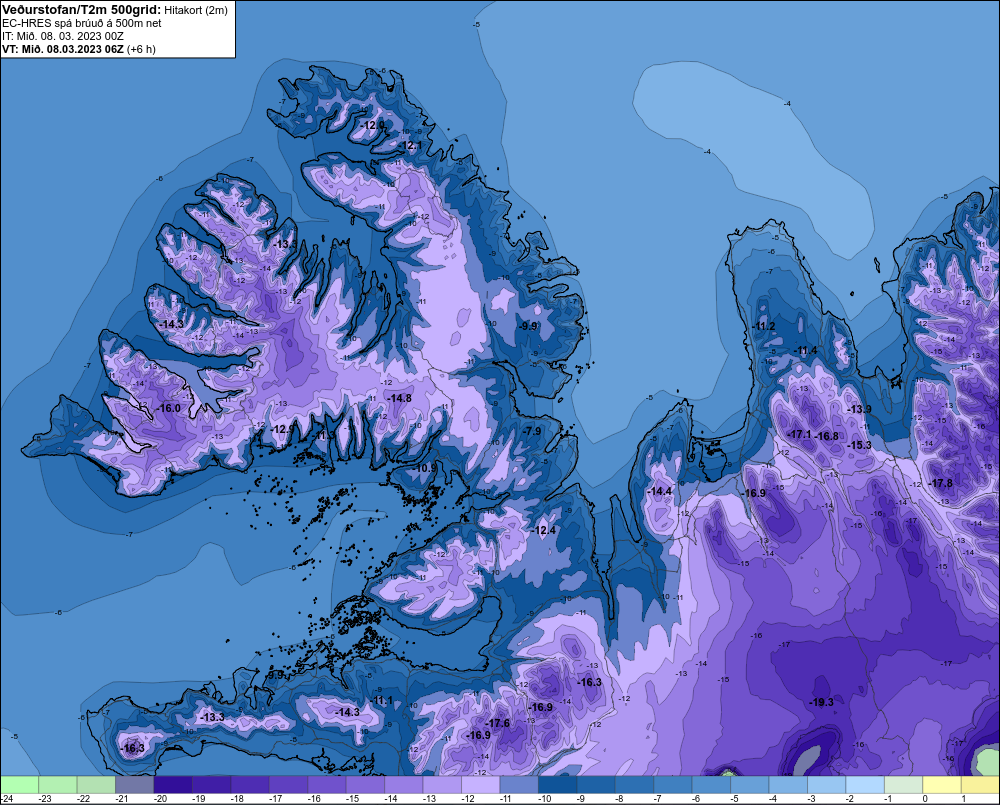Click the legend scale number -17
The image size is (1000, 805).
point(276,799)
